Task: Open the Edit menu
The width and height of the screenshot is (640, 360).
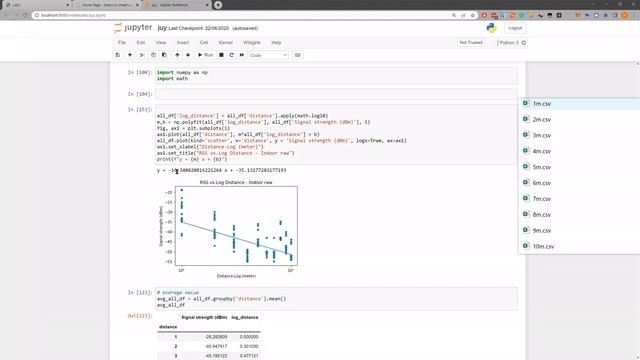Action: [141, 42]
